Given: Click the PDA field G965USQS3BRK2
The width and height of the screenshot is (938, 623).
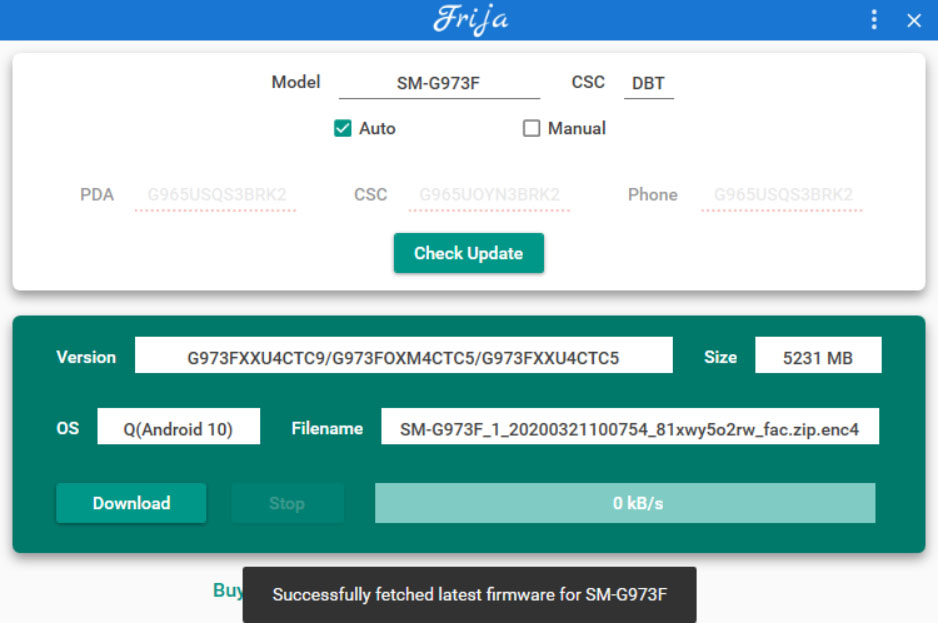Looking at the screenshot, I should coord(216,195).
